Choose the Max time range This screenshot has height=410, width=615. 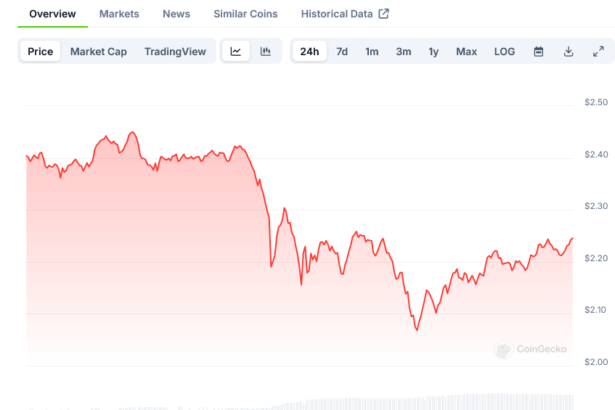tap(466, 52)
